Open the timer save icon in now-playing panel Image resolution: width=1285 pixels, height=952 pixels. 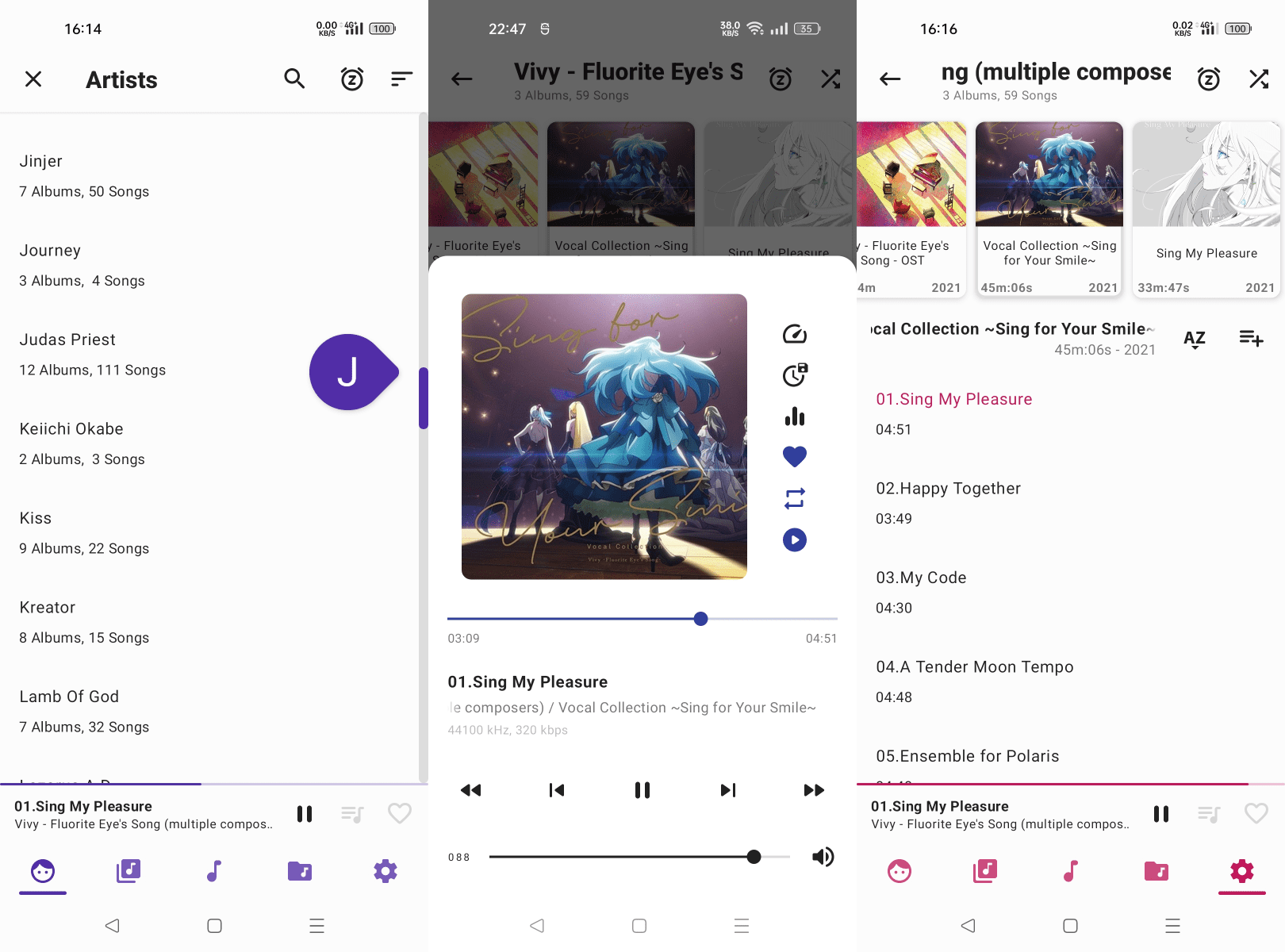[x=795, y=374]
